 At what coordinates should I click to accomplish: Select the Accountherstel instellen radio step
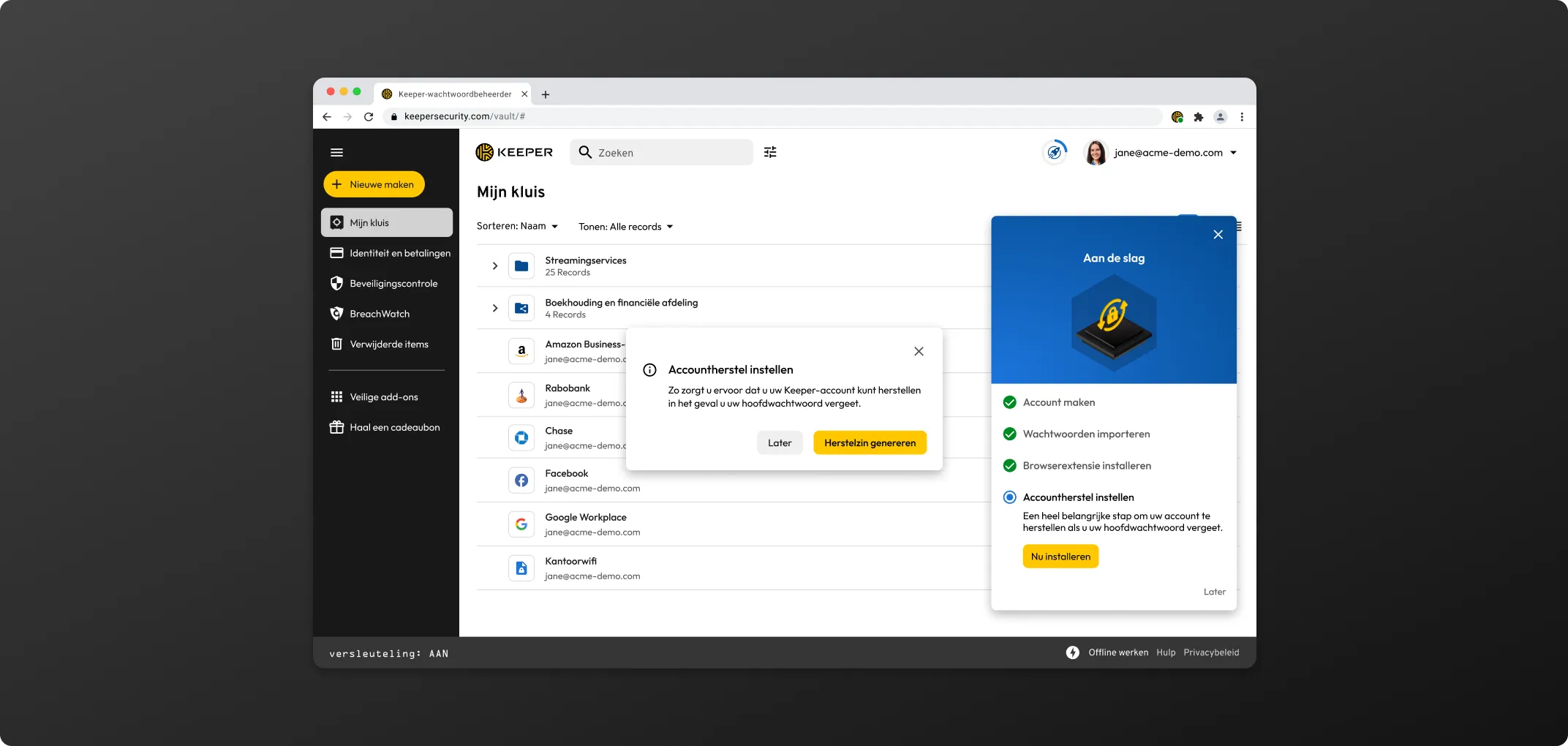coord(1010,497)
